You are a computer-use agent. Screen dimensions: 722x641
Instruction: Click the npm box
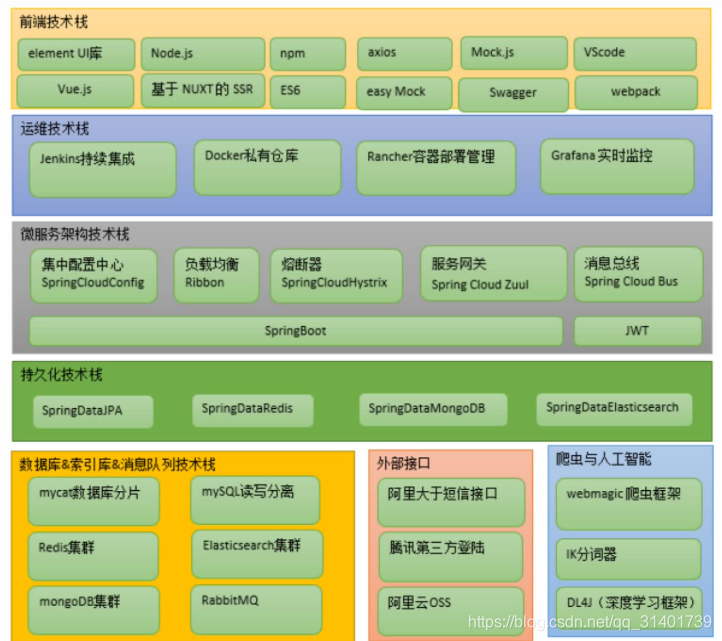click(308, 54)
